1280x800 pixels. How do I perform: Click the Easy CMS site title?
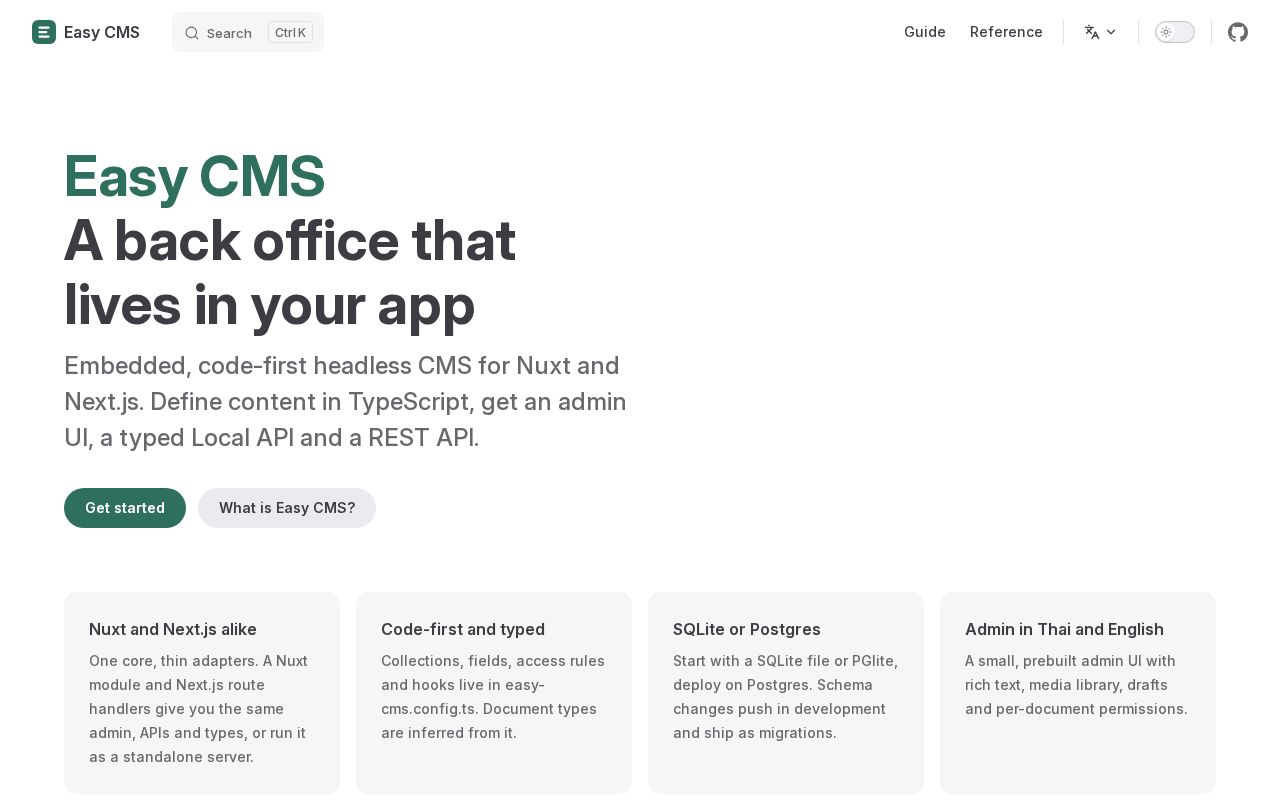click(102, 32)
